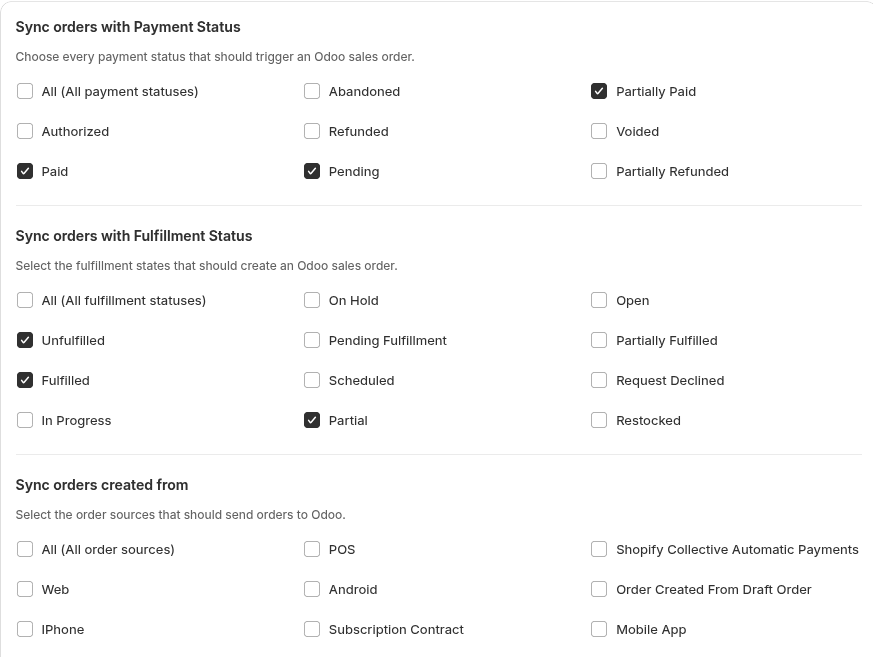Image resolution: width=873 pixels, height=657 pixels.
Task: Check the All order sources checkbox
Action: pos(25,549)
